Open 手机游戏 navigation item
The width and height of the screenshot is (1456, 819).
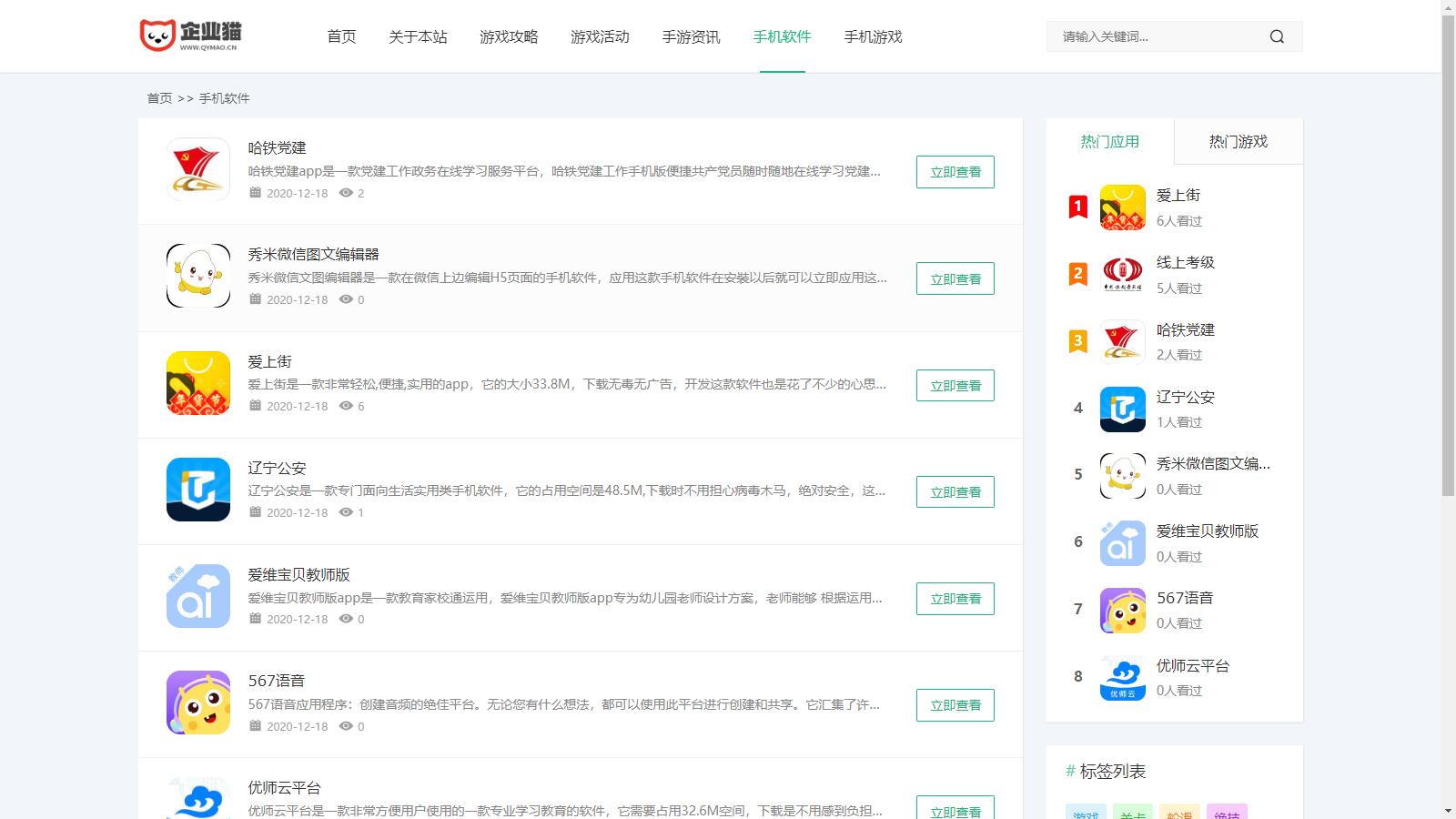[873, 36]
